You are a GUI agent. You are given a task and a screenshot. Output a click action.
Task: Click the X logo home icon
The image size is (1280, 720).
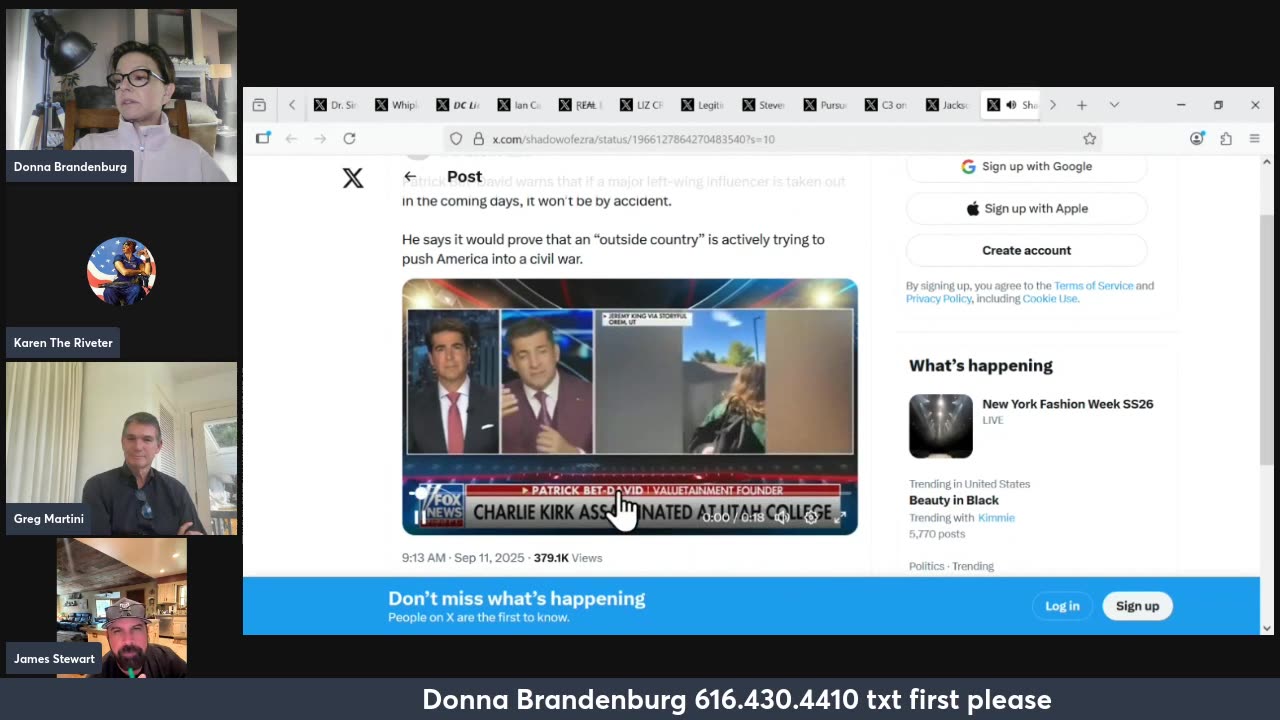click(353, 178)
